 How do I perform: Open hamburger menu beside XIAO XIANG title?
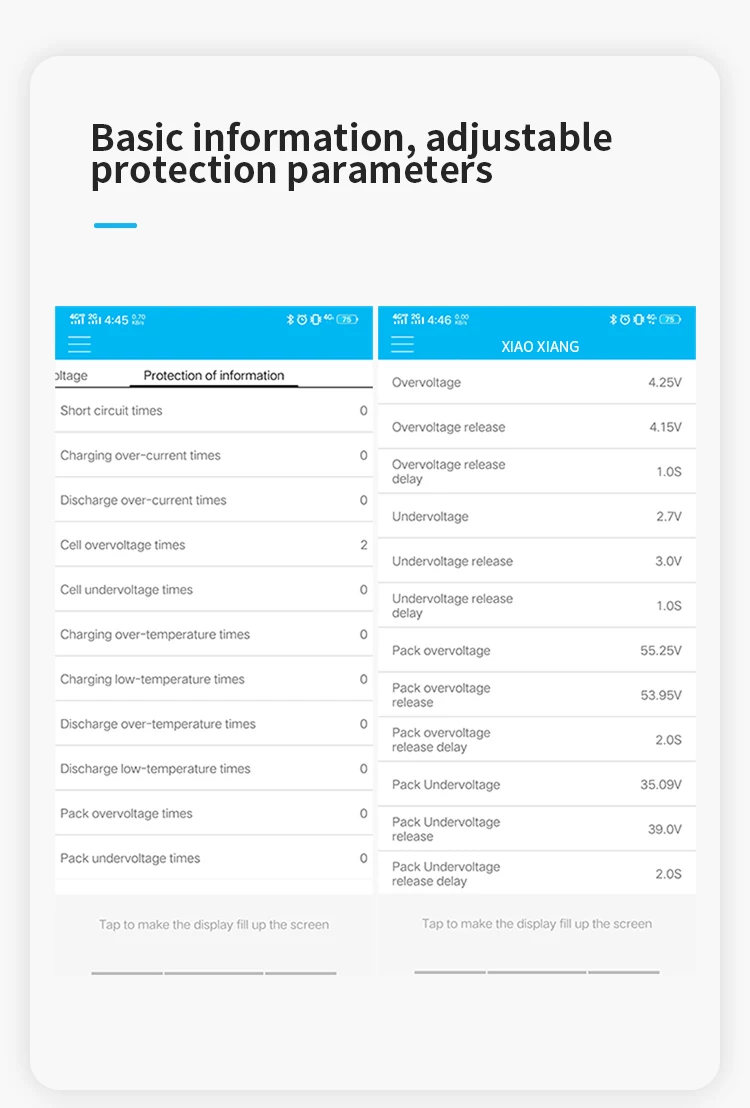[403, 345]
